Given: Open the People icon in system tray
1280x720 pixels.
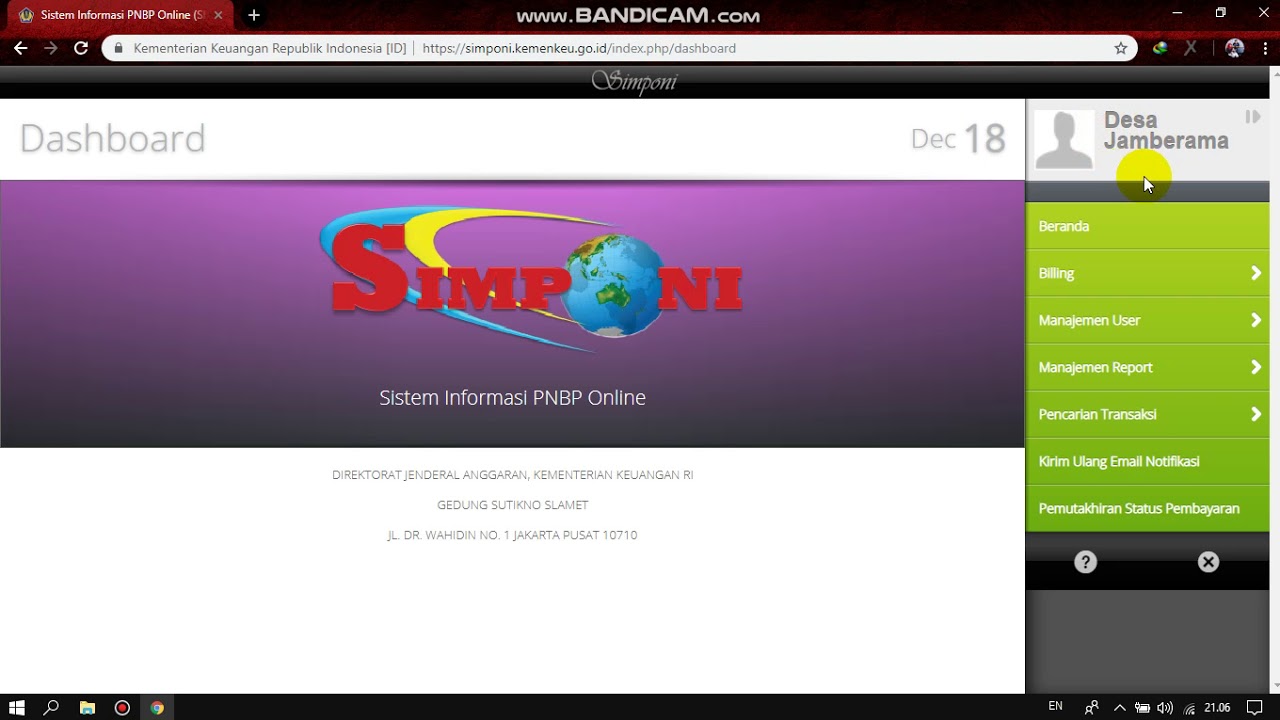Looking at the screenshot, I should [x=1091, y=707].
